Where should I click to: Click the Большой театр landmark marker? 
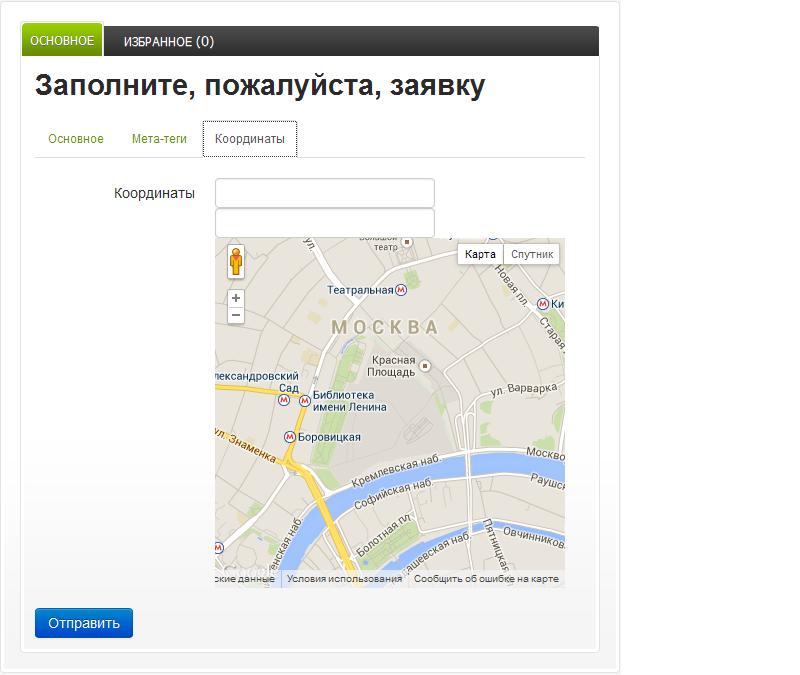click(407, 242)
